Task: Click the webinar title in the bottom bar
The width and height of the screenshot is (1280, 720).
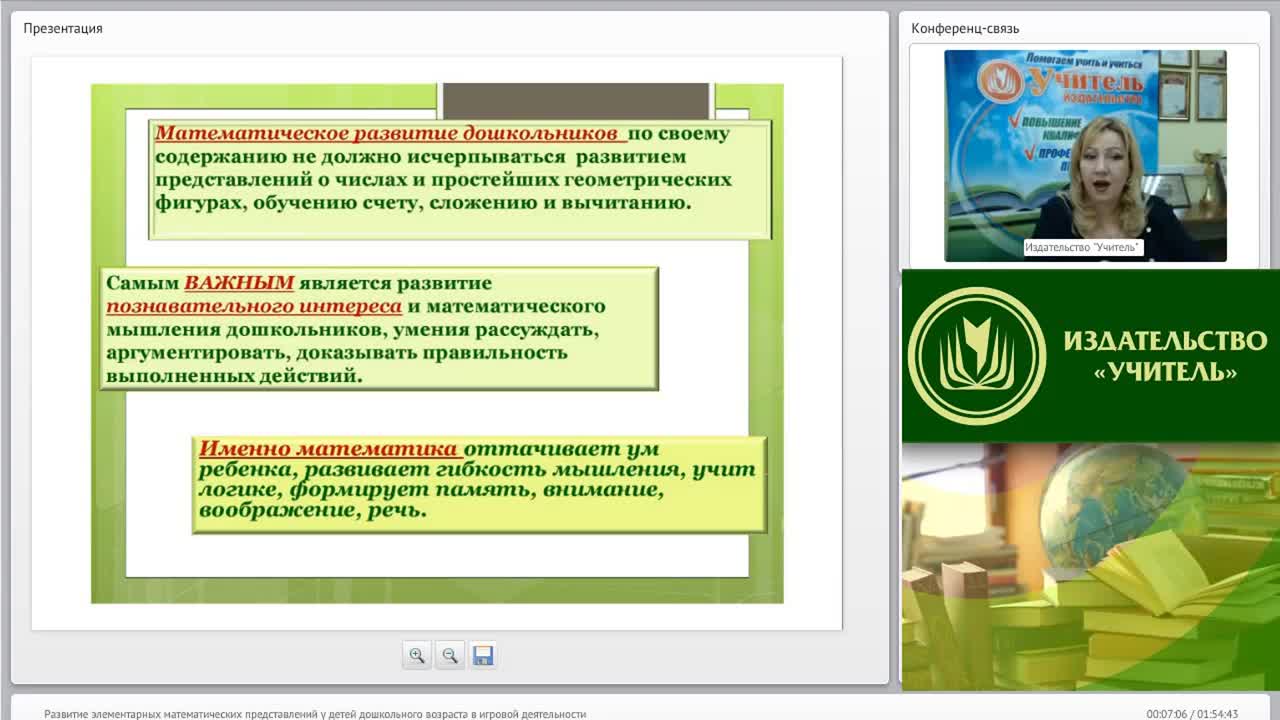Action: [315, 714]
